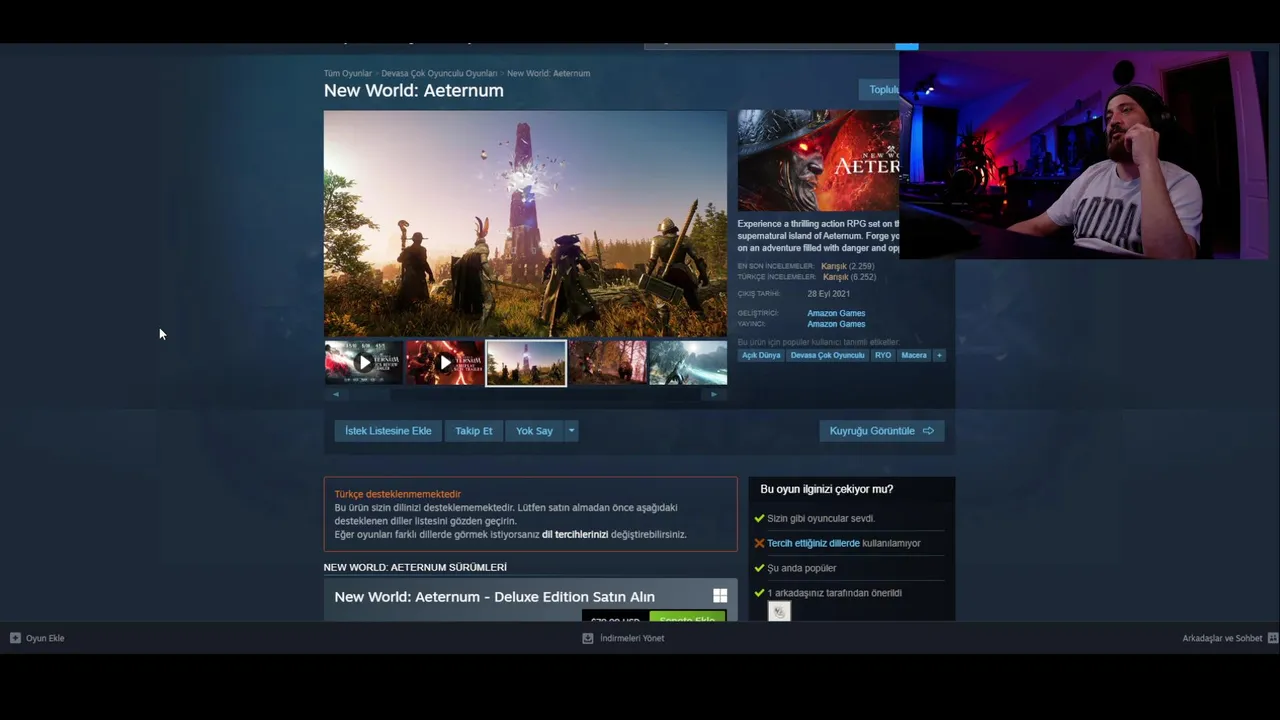Click plus icon to add tags

[x=938, y=355]
